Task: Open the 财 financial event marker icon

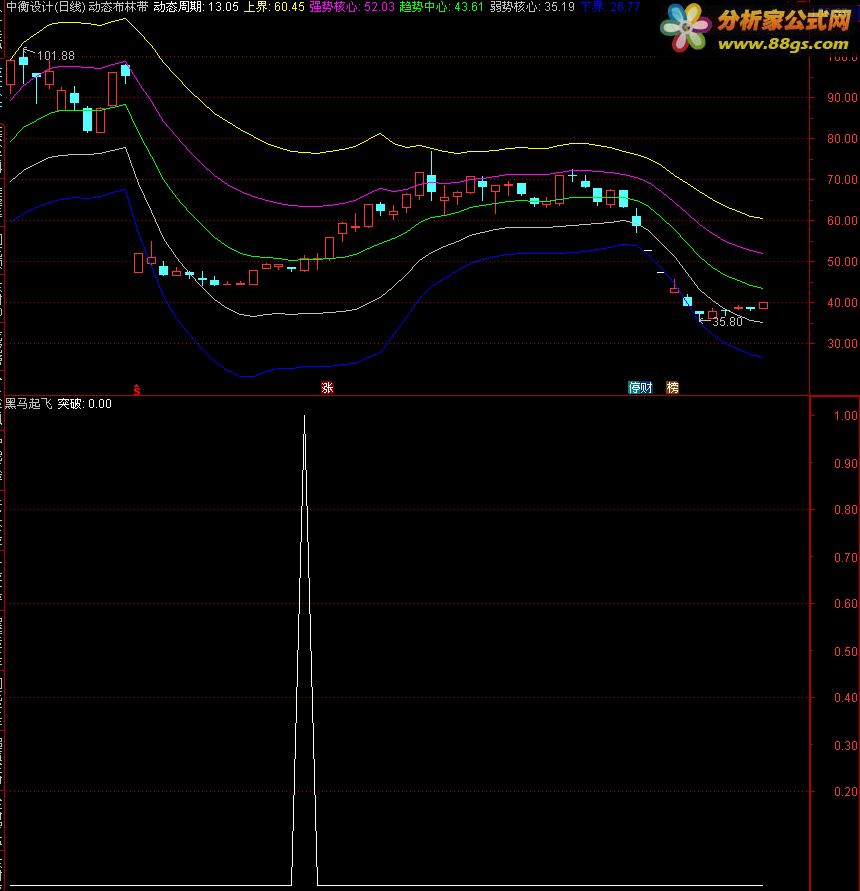Action: point(647,388)
